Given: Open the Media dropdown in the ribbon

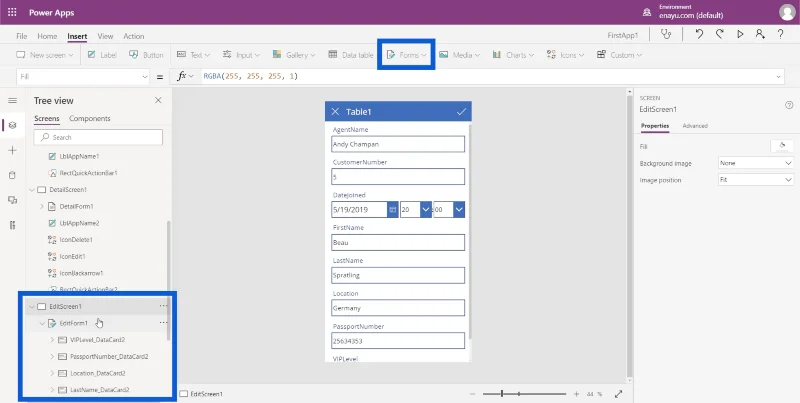Looking at the screenshot, I should (x=459, y=55).
